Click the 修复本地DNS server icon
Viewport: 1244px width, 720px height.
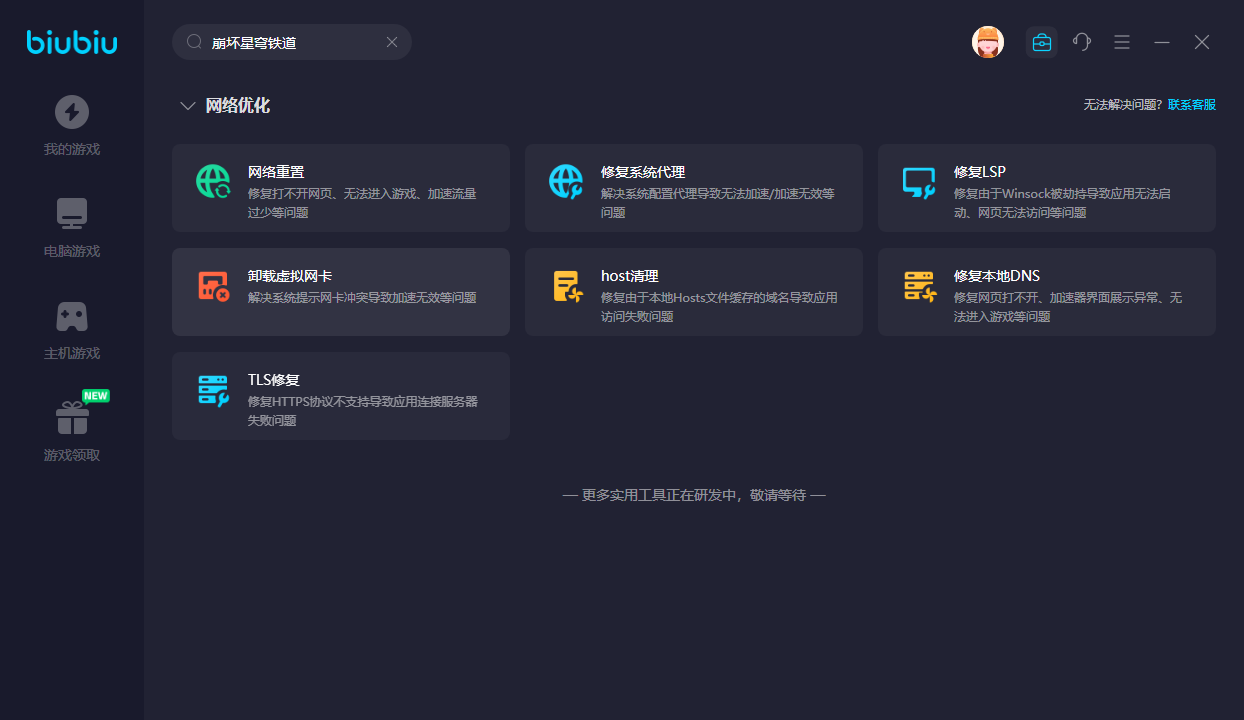coord(919,286)
